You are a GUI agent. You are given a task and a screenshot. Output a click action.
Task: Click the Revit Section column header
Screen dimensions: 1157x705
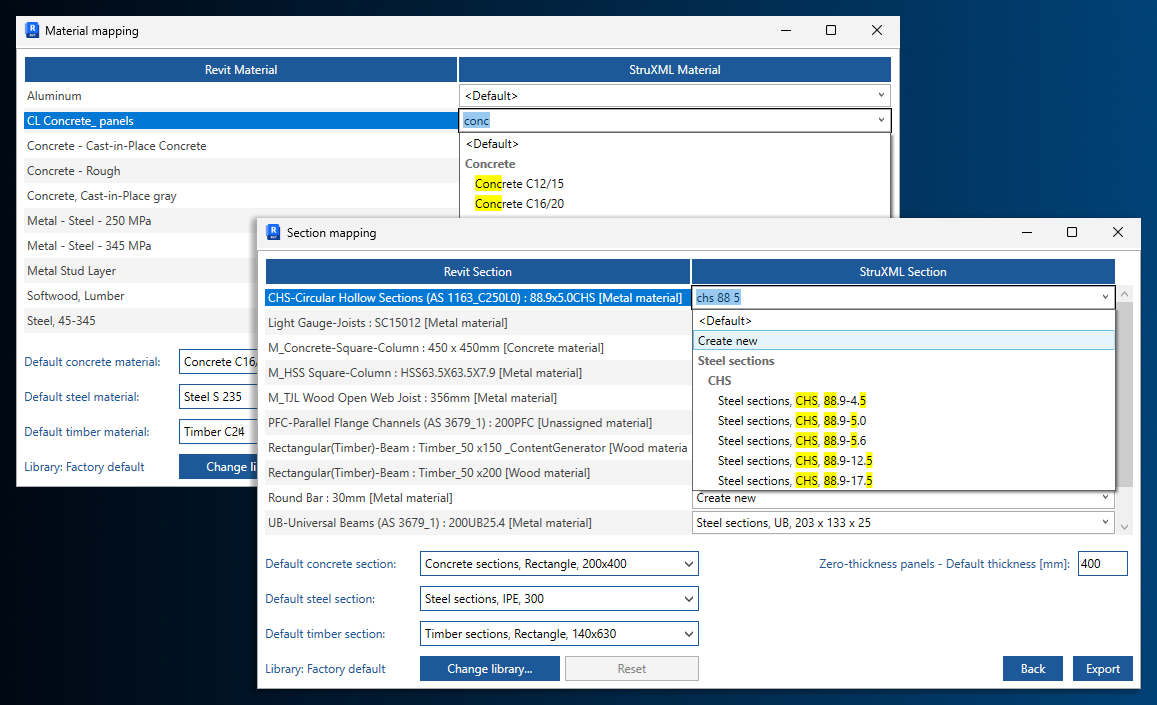[x=477, y=272]
